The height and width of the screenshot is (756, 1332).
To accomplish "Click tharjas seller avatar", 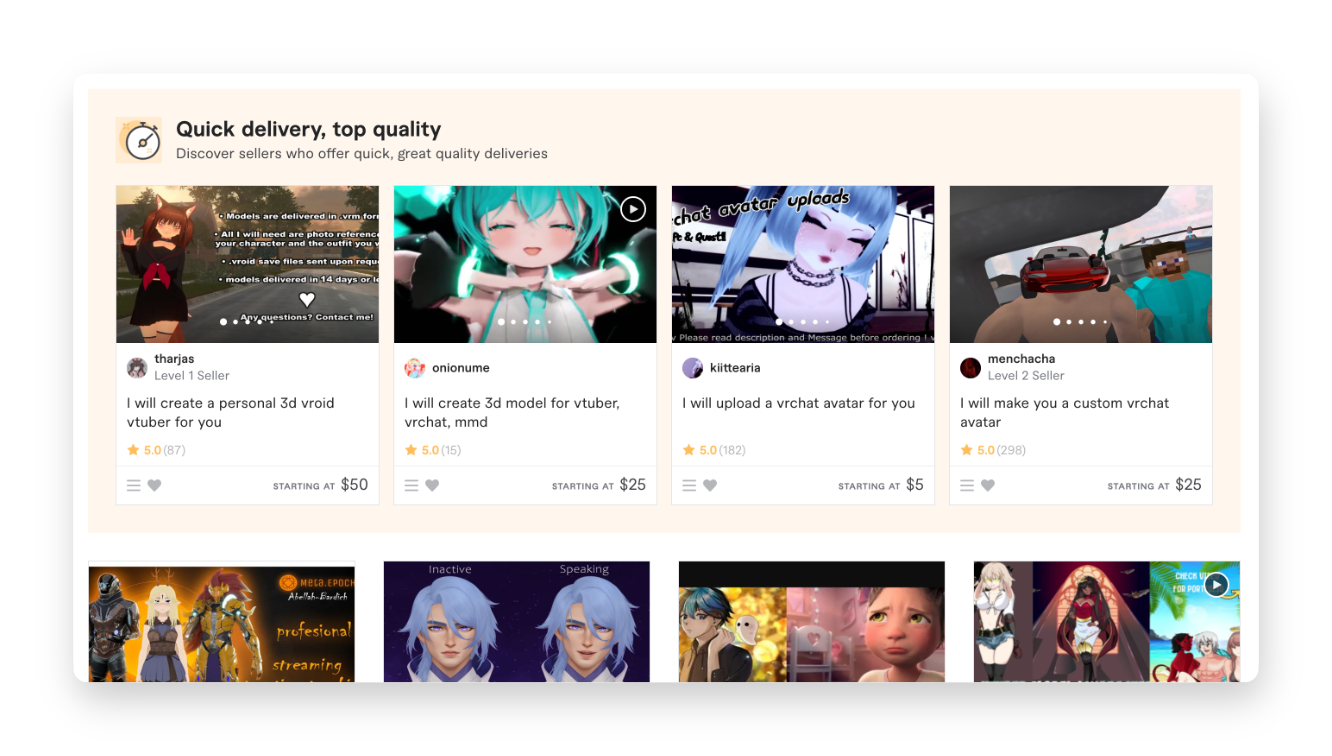I will coord(137,368).
